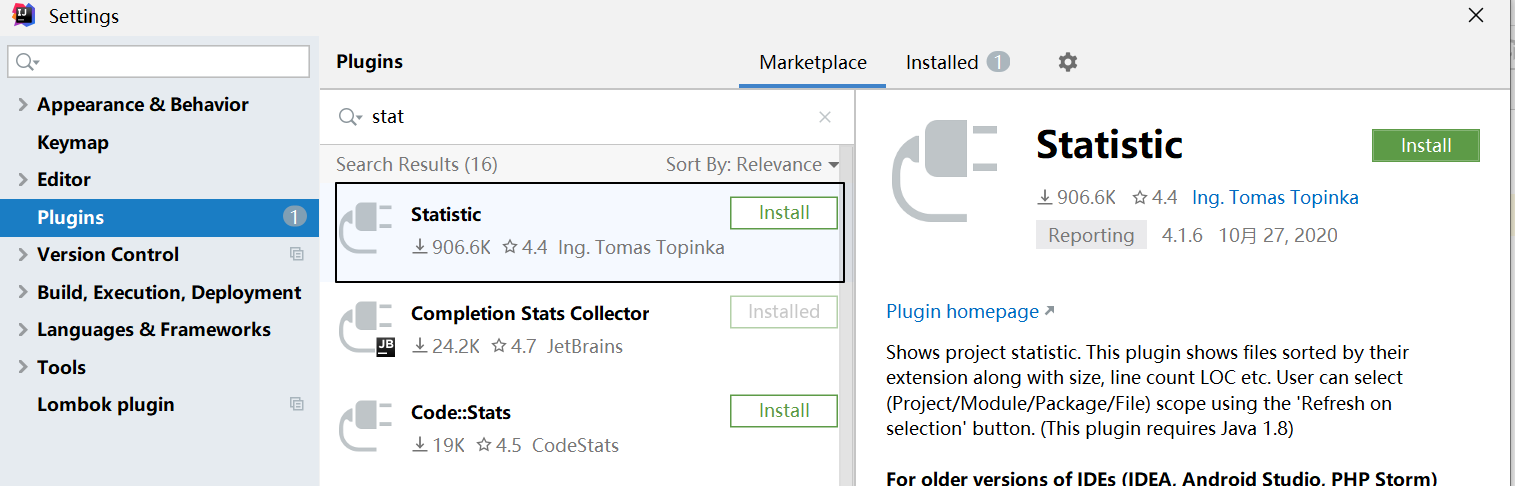Screen dimensions: 1515x486
Task: Open the Plugin homepage link
Action: (x=962, y=312)
